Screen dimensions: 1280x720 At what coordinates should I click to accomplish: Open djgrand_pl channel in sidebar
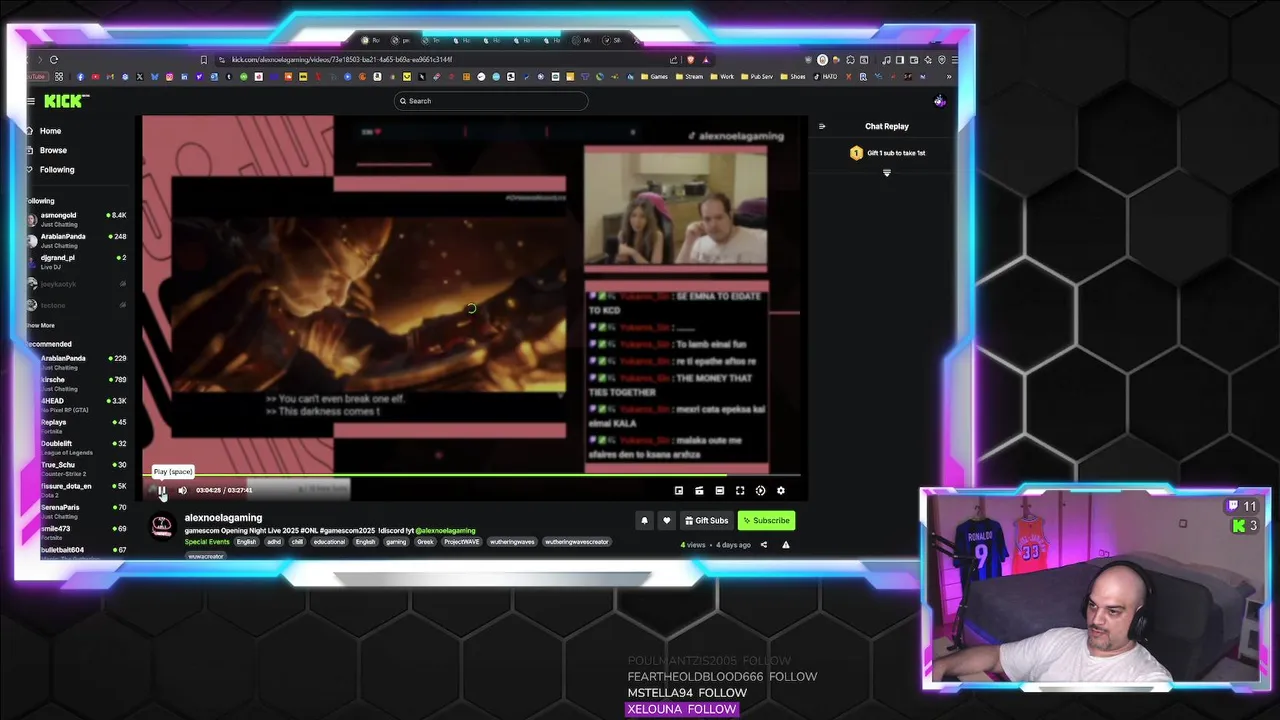click(x=78, y=261)
